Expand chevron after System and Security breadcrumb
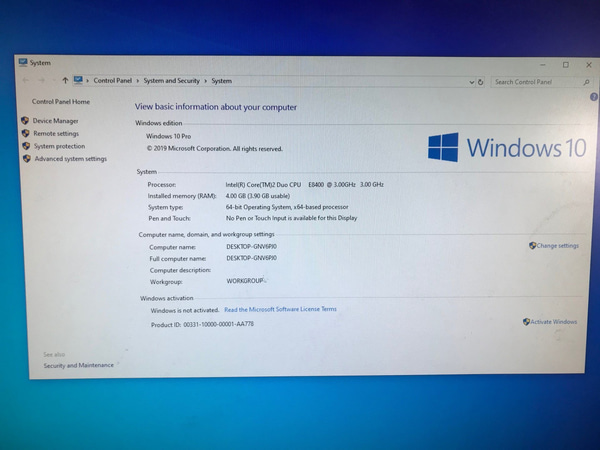This screenshot has width=600, height=450. [x=206, y=81]
